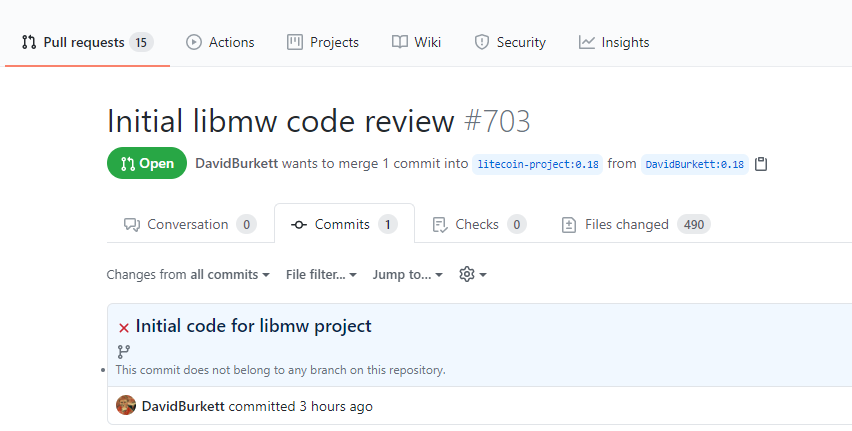Open the litecoin-project:0.18 base branch
852x431 pixels.
[537, 164]
